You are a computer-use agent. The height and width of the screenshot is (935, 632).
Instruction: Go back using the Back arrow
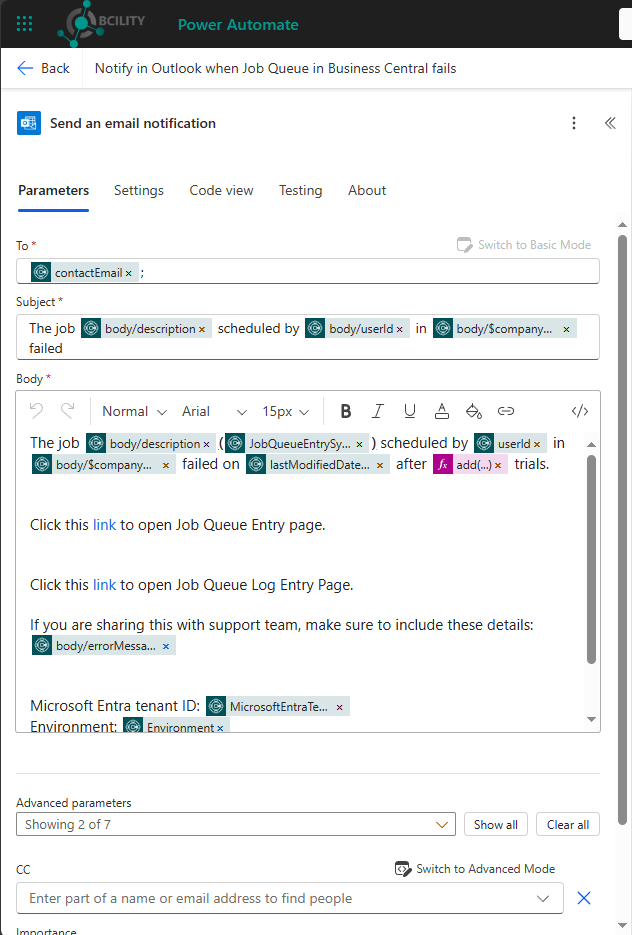tap(43, 69)
